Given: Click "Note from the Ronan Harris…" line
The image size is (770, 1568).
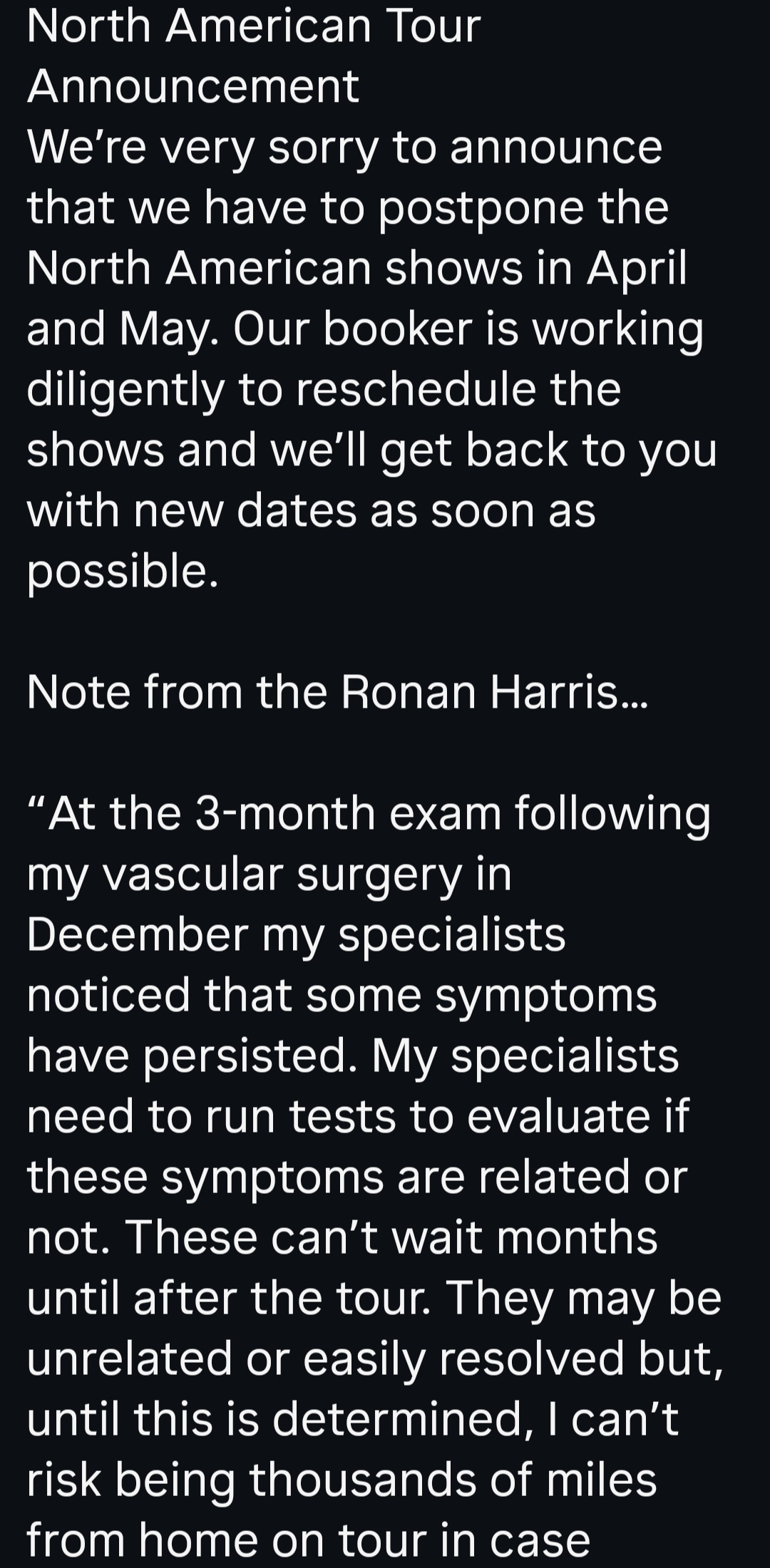Looking at the screenshot, I should (337, 693).
